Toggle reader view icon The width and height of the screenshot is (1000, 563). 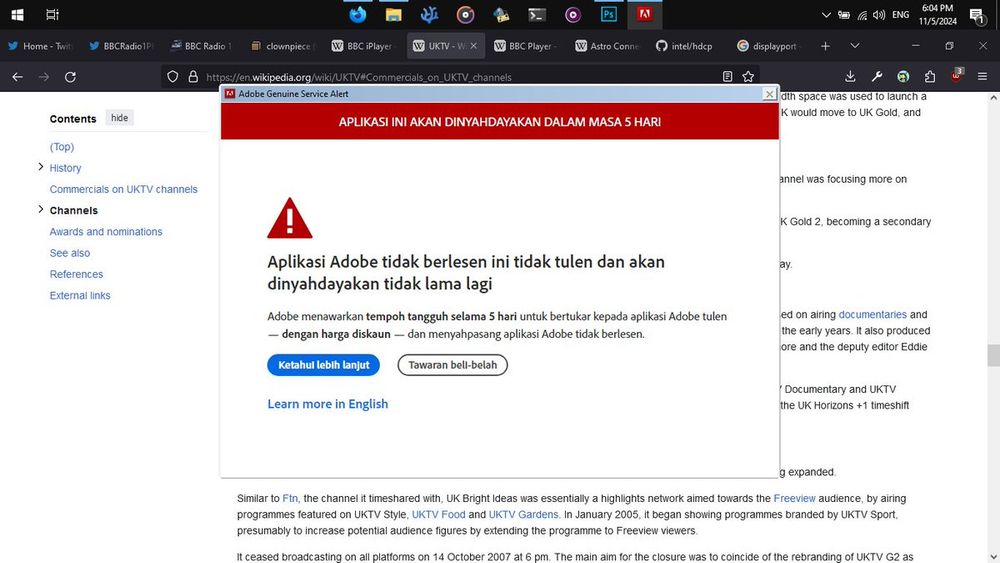tap(728, 77)
